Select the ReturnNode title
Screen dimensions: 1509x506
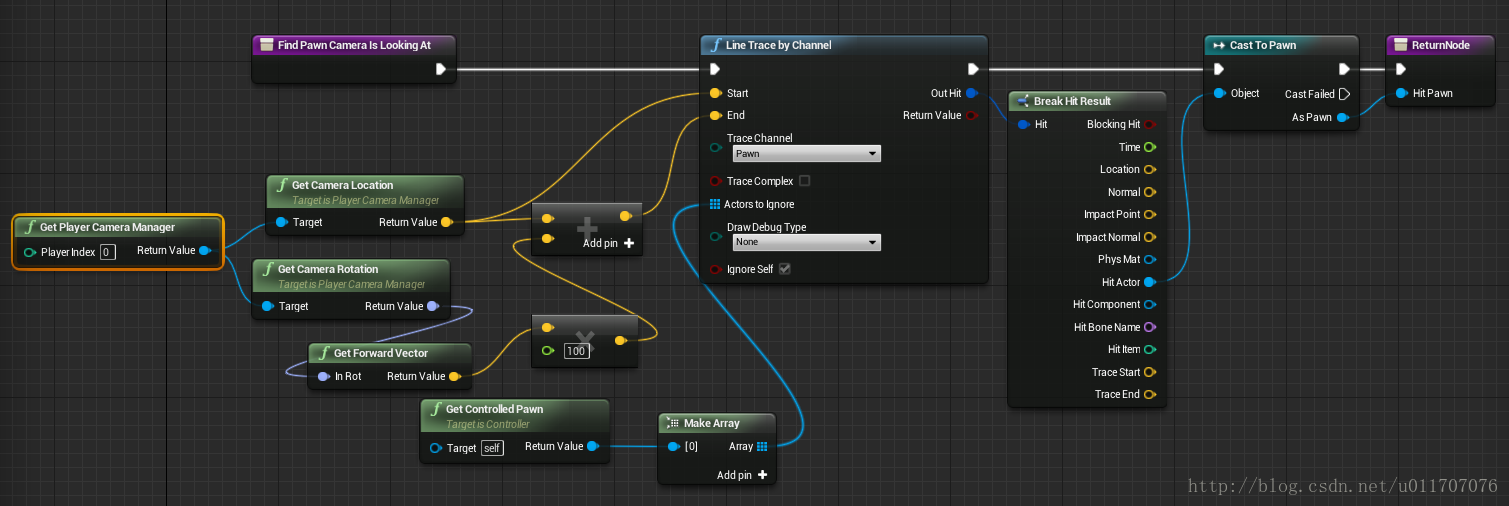[x=1442, y=45]
